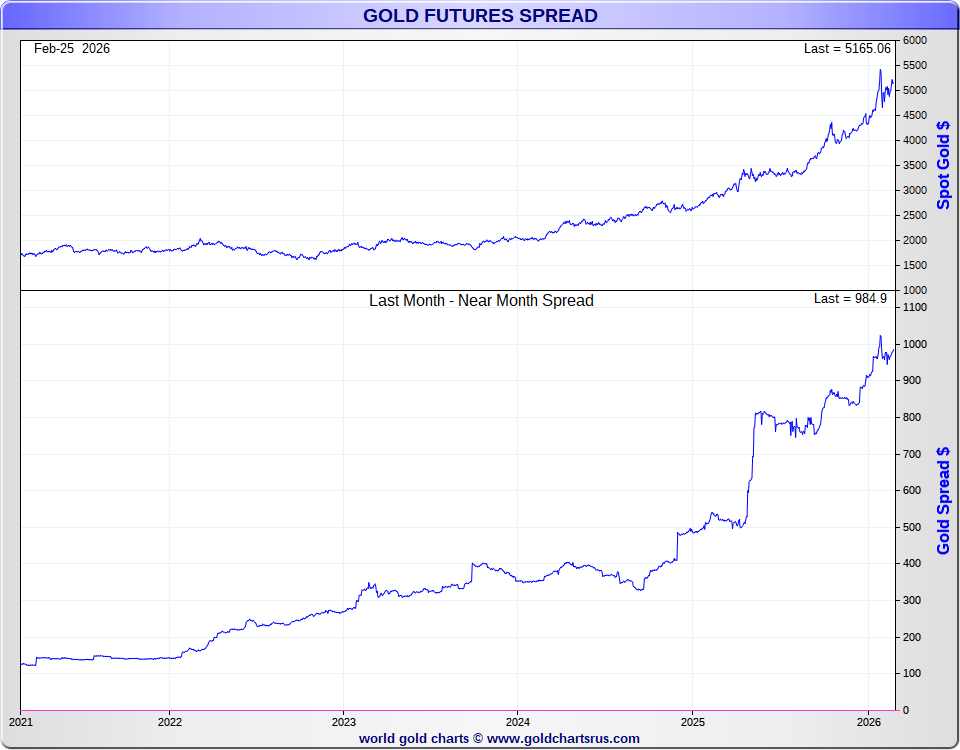
Task: Select the 500 tick on Gold Spread axis
Action: 911,527
